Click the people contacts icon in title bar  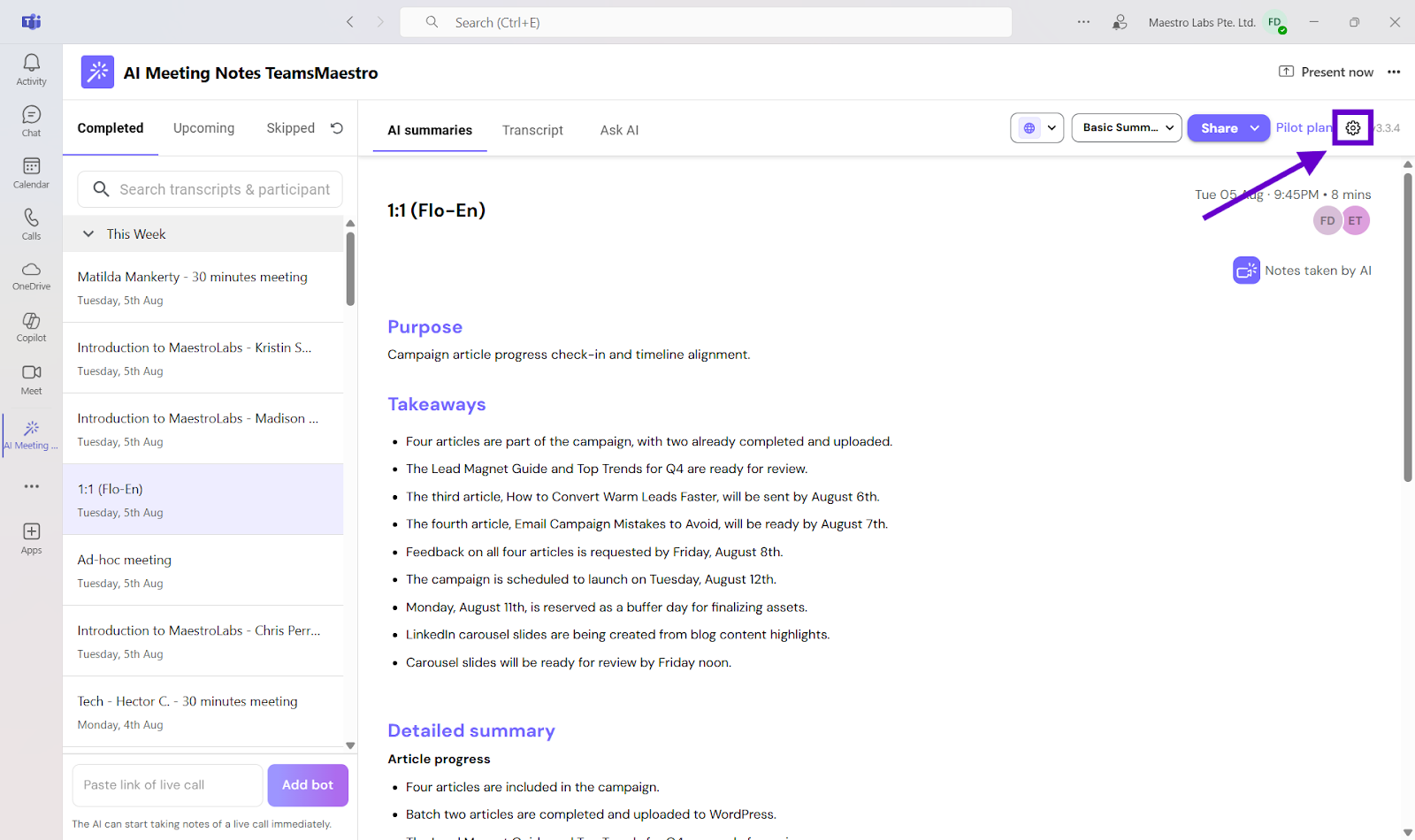coord(1120,22)
